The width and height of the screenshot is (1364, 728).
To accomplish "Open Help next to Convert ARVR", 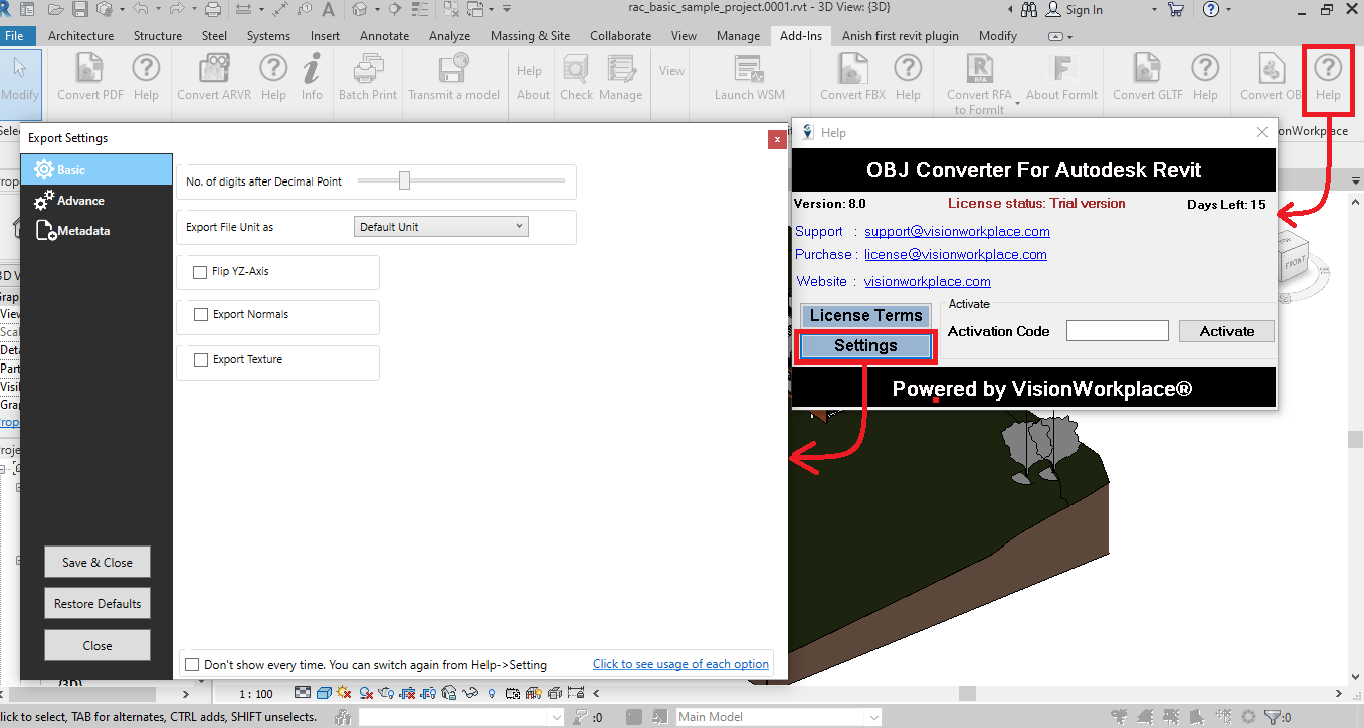I will pos(273,77).
